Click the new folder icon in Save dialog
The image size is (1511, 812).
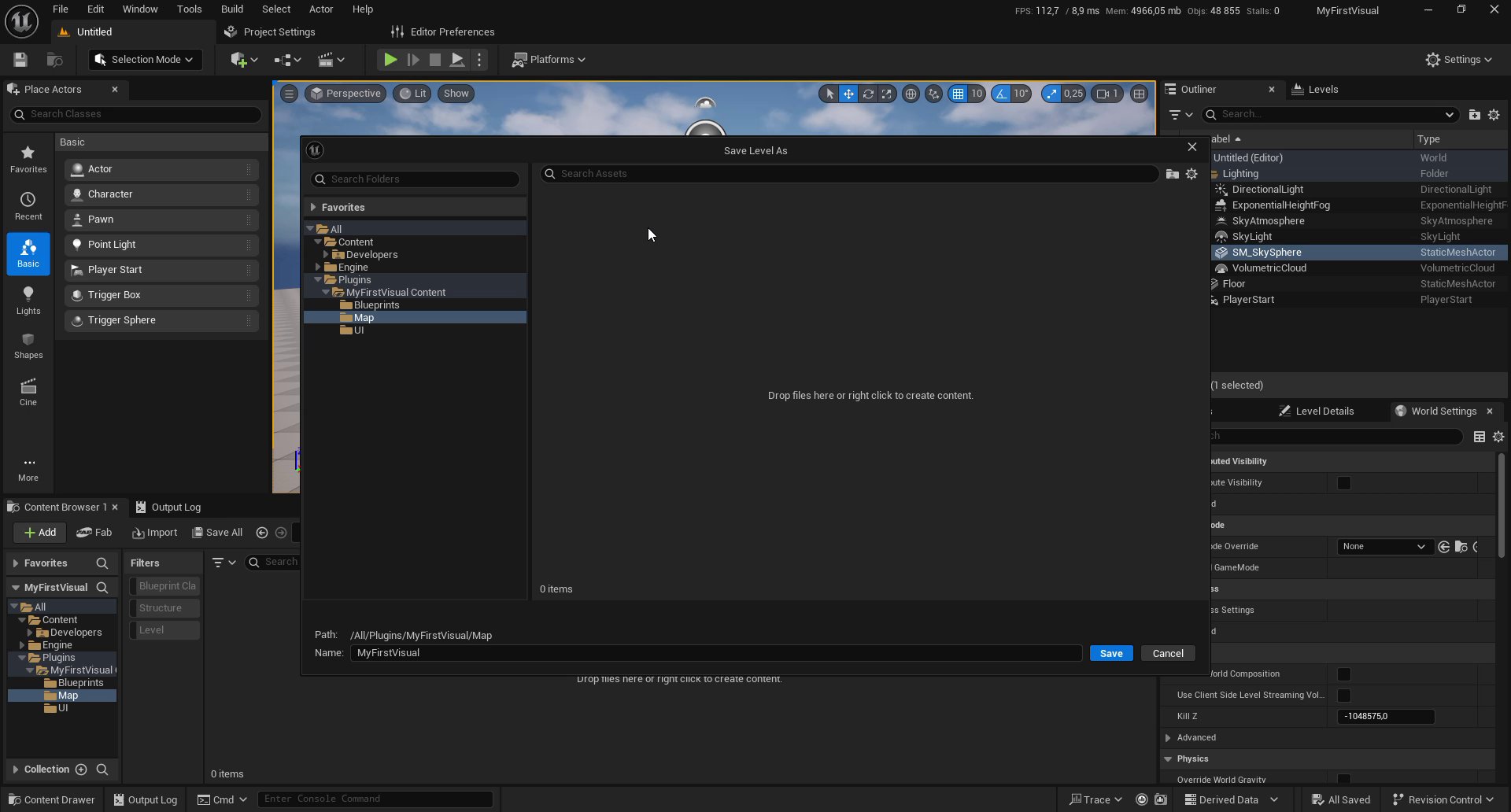(1172, 174)
